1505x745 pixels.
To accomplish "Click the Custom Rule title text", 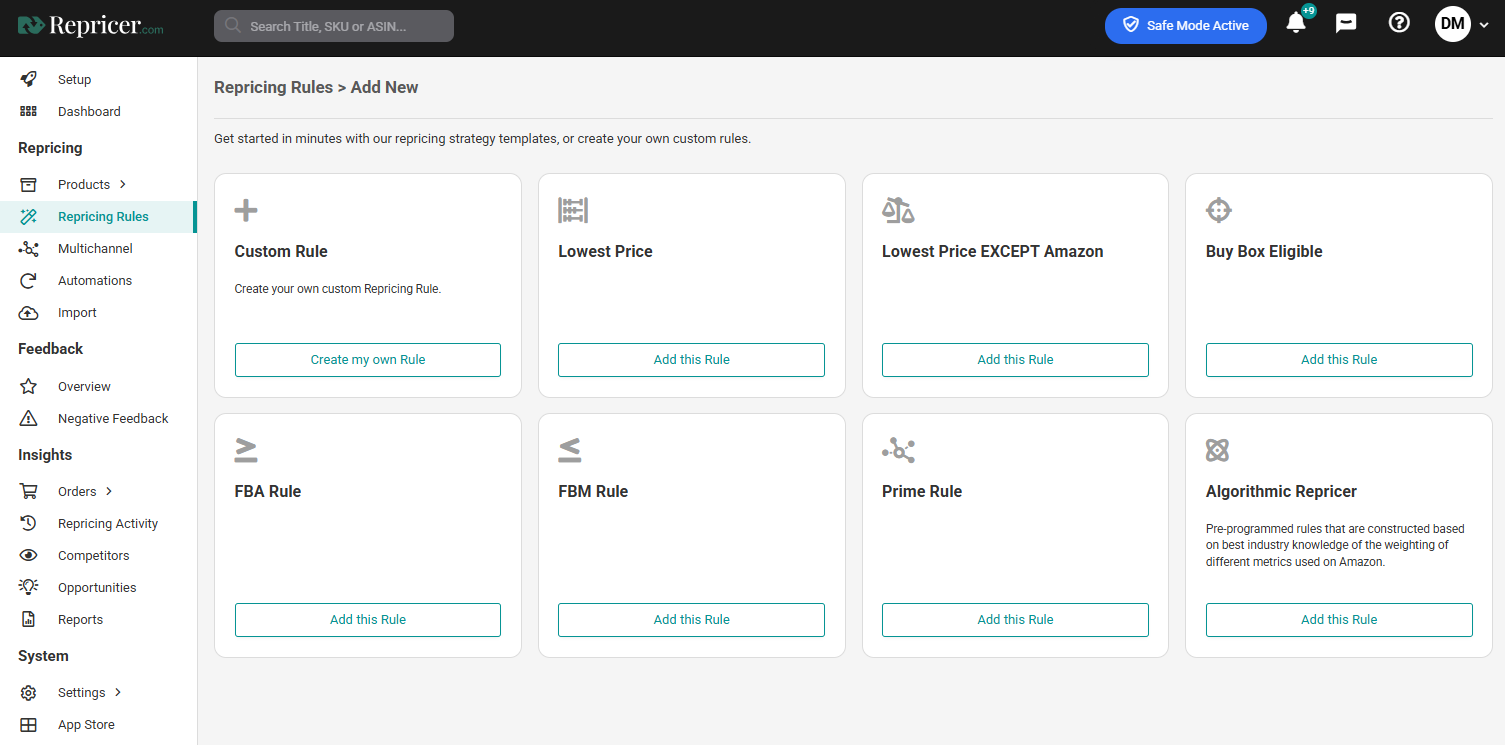I will pos(281,251).
